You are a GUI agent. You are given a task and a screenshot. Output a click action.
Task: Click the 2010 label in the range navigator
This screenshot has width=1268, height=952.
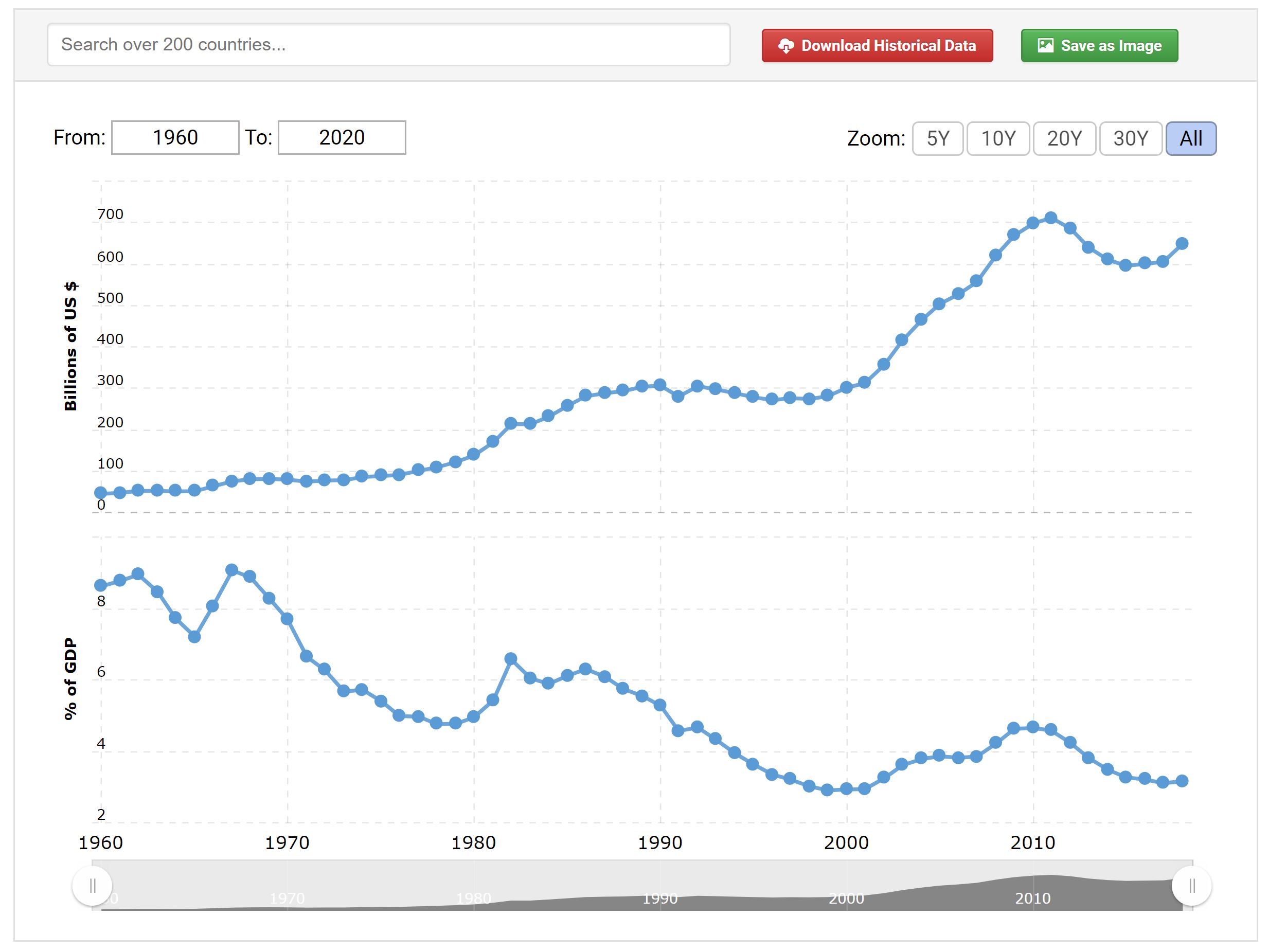point(1032,898)
